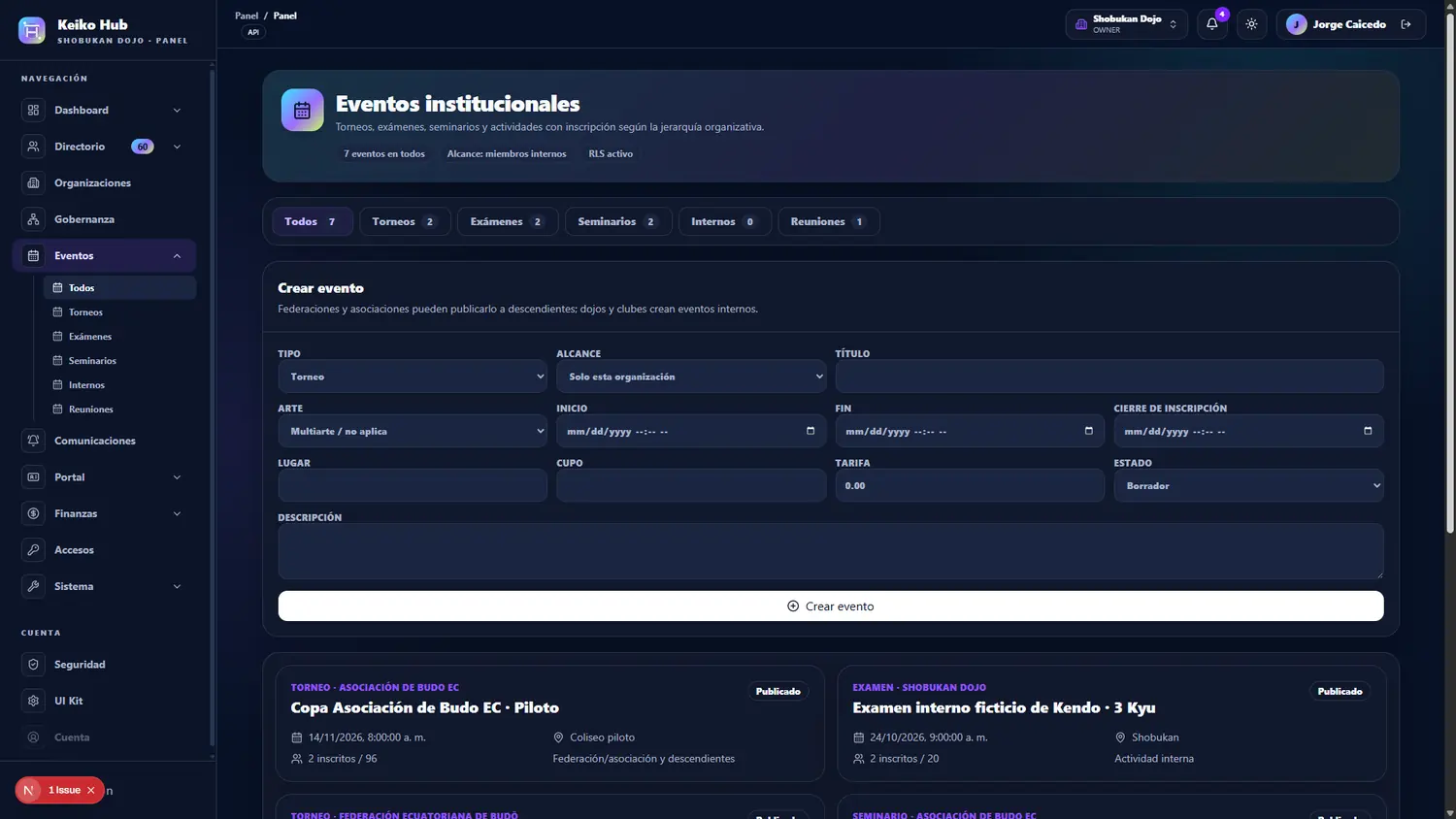Select the Todos 7 filter tab
Image resolution: width=1456 pixels, height=819 pixels.
tap(313, 221)
